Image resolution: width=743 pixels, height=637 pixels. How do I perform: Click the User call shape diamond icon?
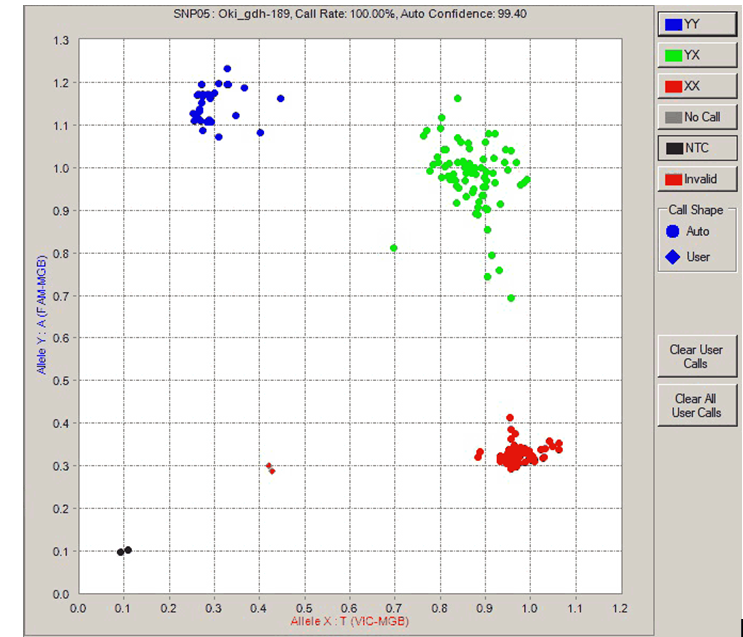coord(674,257)
